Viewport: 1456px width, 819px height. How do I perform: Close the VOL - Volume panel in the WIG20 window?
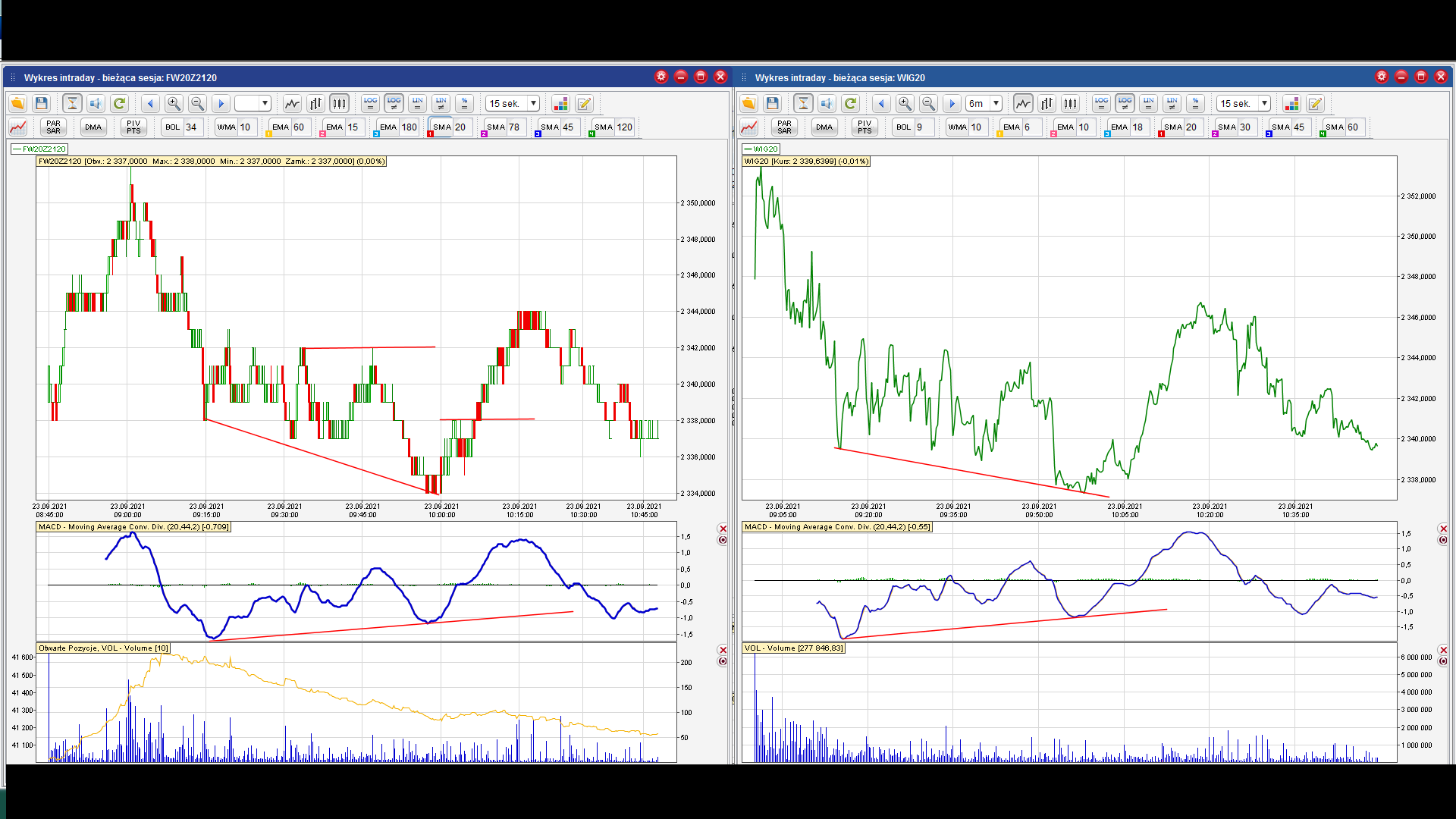click(x=1443, y=650)
